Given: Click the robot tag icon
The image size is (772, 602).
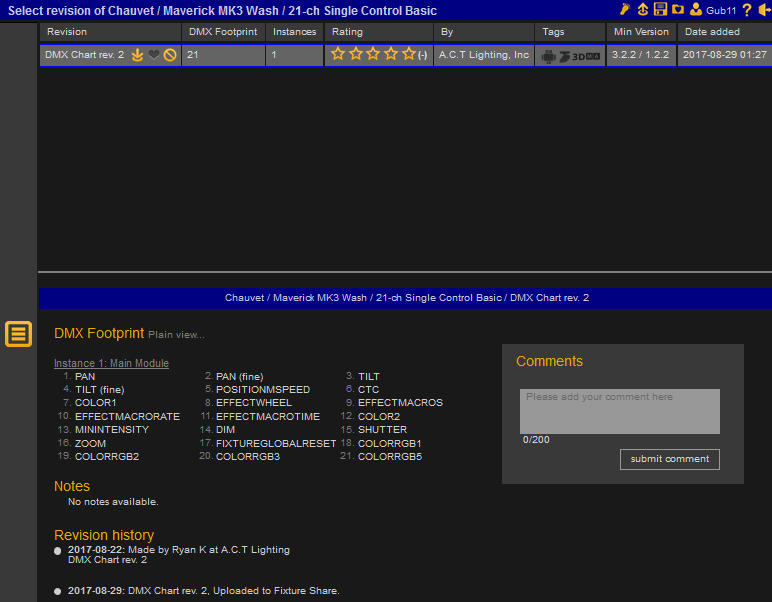Looking at the screenshot, I should [x=548, y=57].
